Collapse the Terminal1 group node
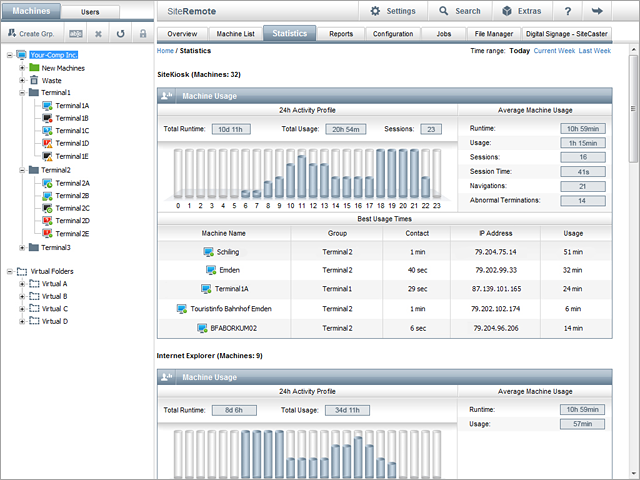Image resolution: width=640 pixels, height=480 pixels. (x=22, y=92)
